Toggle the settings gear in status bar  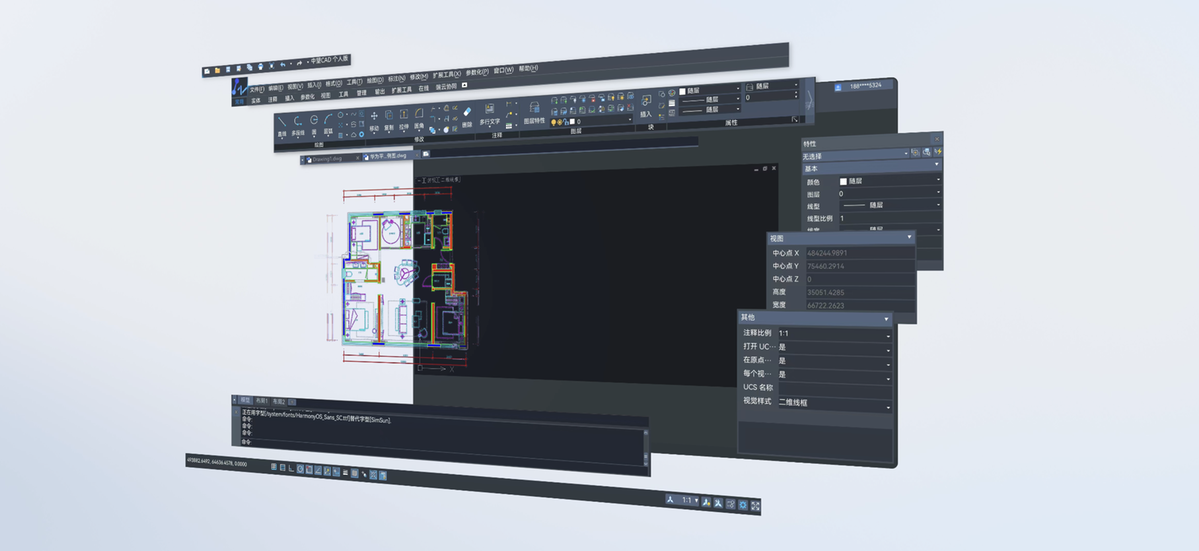point(743,505)
